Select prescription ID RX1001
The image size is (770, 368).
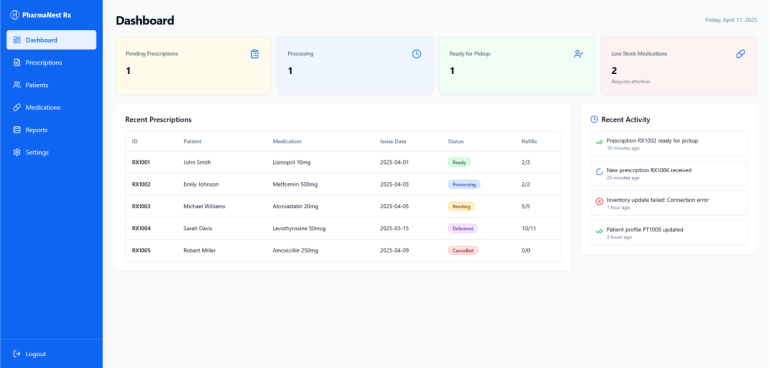coord(141,162)
